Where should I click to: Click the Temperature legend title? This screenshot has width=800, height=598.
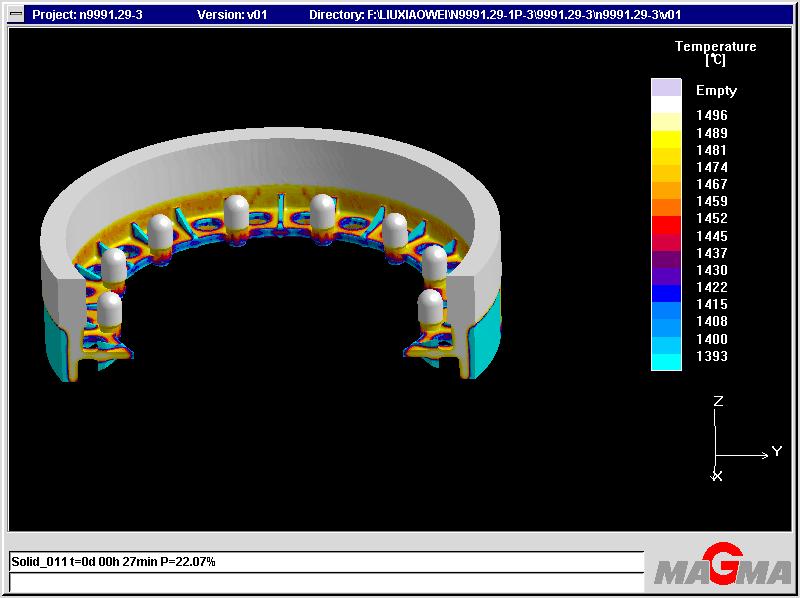[x=715, y=46]
